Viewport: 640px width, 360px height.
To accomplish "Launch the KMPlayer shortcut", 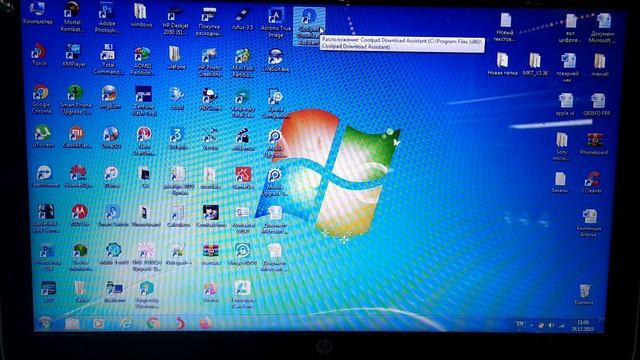I will click(x=73, y=55).
